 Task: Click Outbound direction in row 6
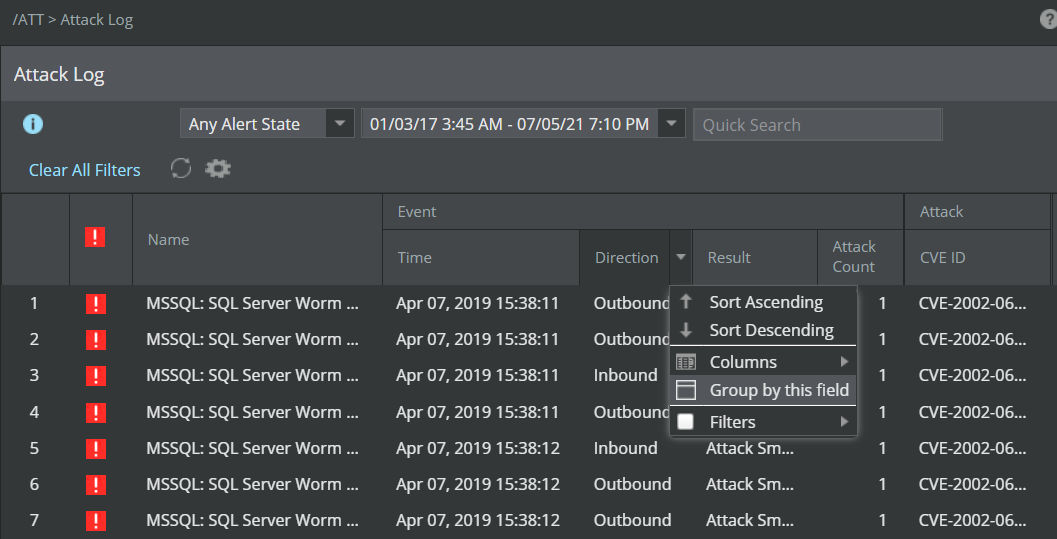point(632,484)
